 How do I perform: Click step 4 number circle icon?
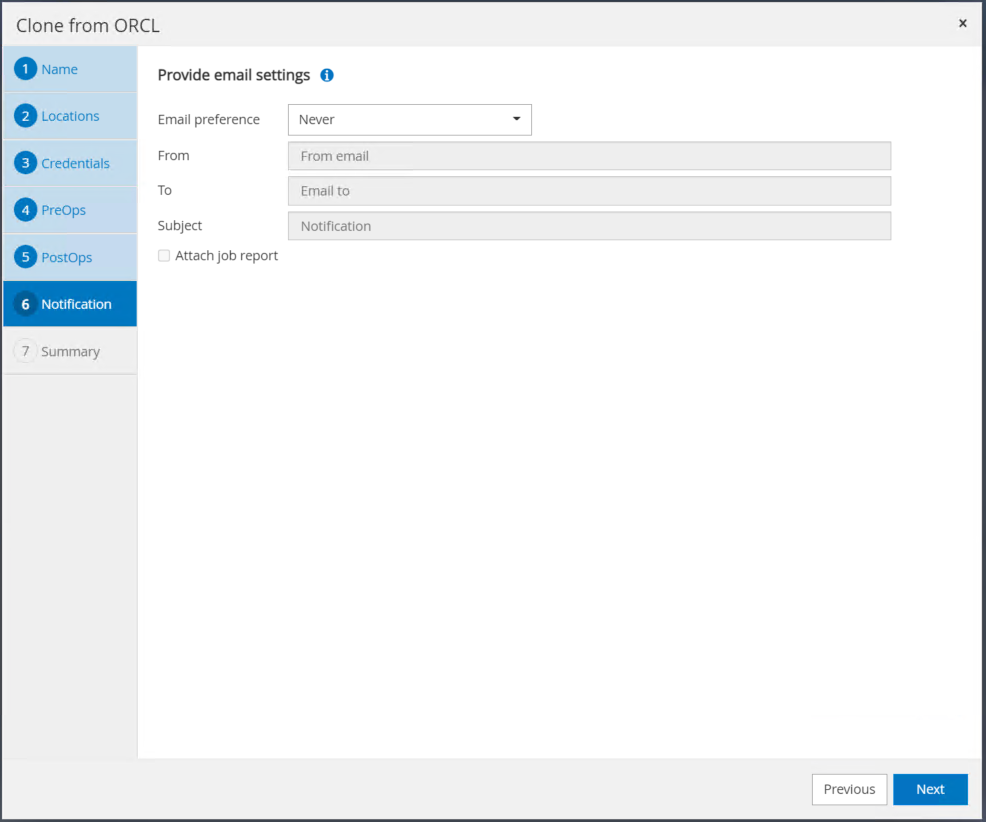click(x=26, y=210)
